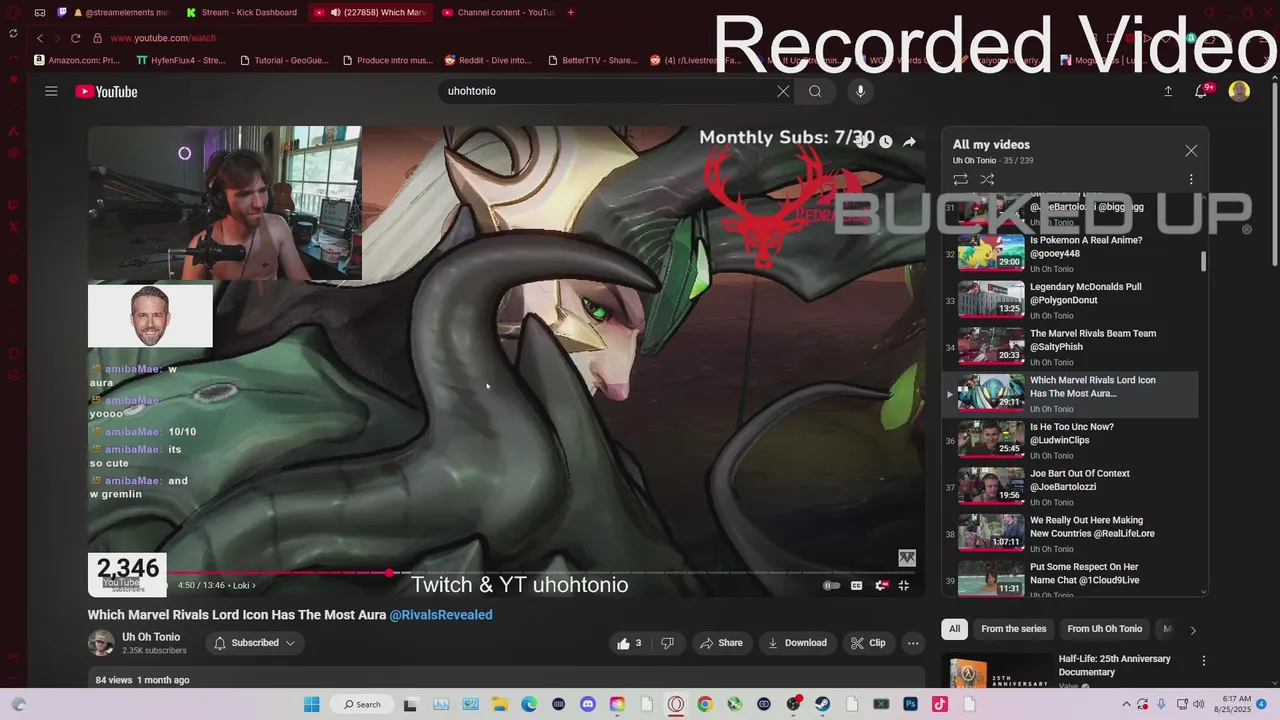
Task: Exit full screen mode in player
Action: click(904, 585)
